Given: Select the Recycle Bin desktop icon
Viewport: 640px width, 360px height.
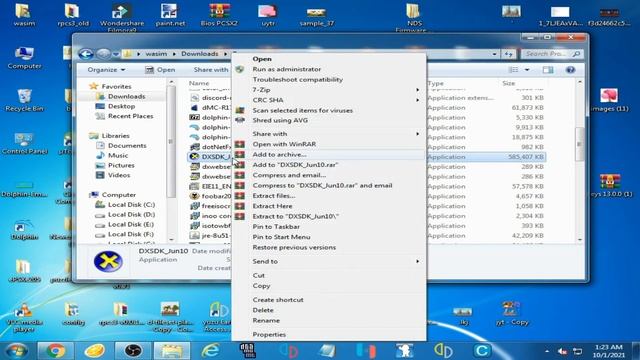Looking at the screenshot, I should (24, 100).
